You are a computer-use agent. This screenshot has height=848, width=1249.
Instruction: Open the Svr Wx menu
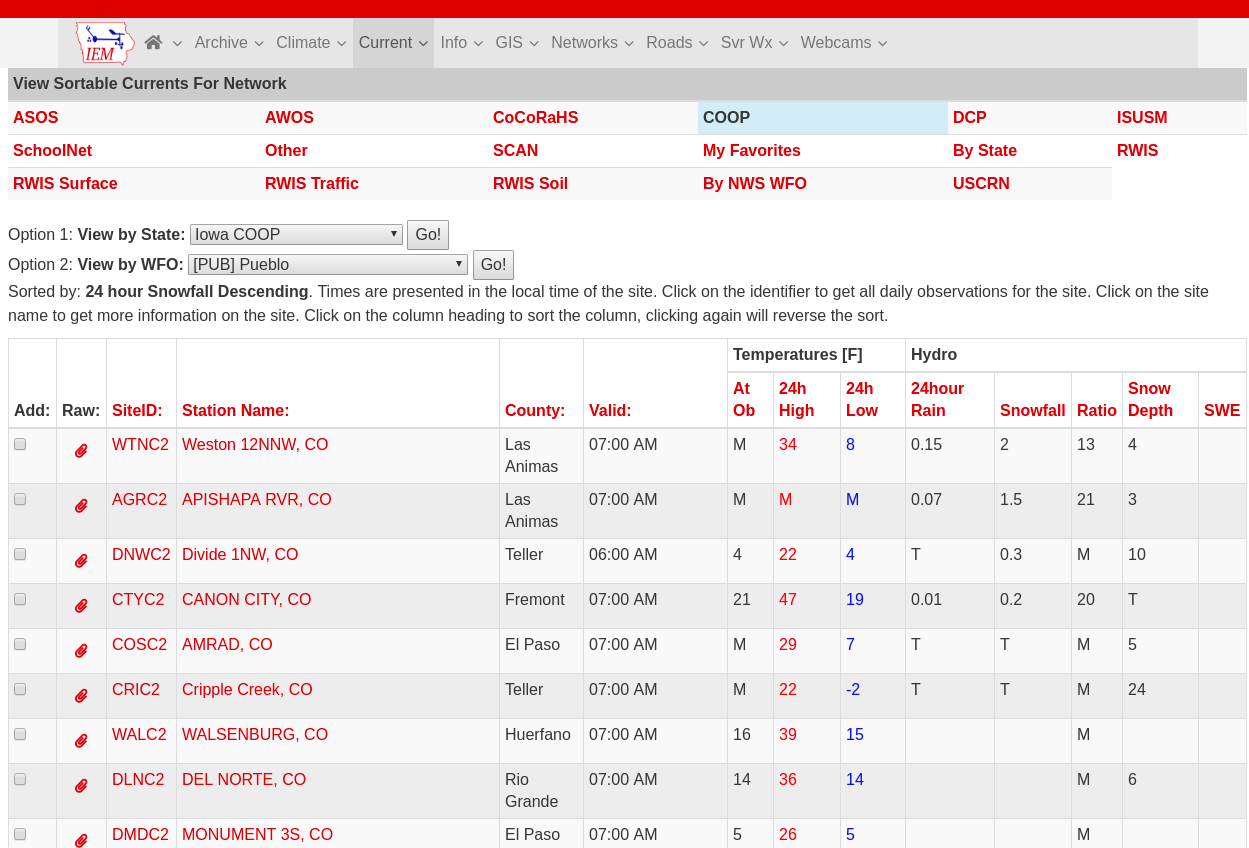755,43
